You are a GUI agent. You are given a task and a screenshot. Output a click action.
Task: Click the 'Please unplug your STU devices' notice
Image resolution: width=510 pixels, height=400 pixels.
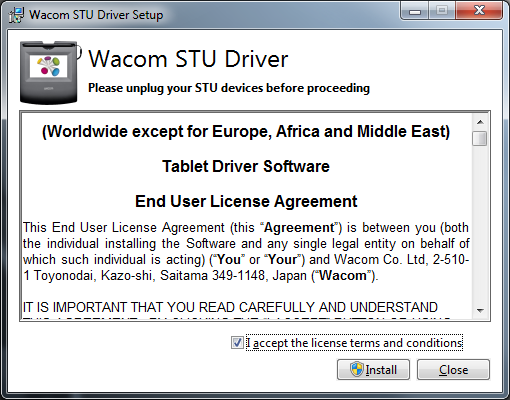(229, 88)
